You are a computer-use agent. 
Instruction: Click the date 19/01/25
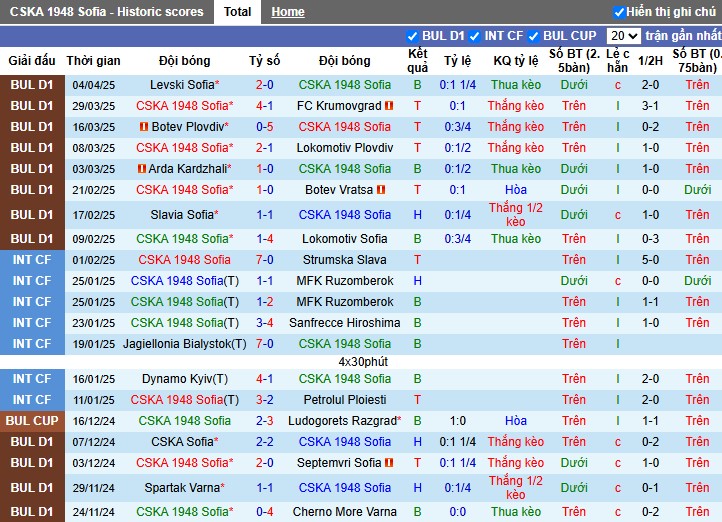click(93, 344)
